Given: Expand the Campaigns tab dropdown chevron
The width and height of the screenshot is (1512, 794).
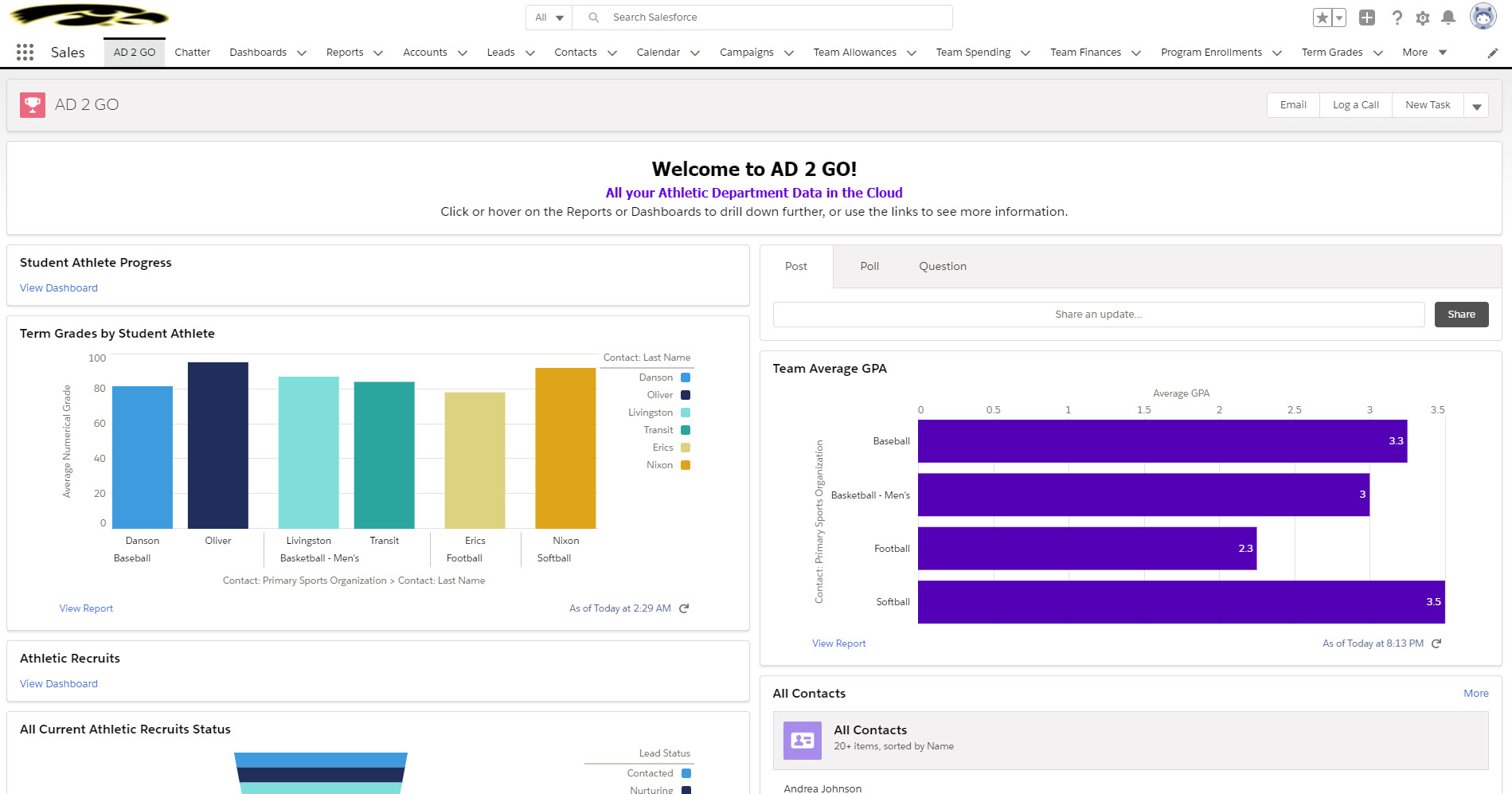Looking at the screenshot, I should (x=789, y=53).
